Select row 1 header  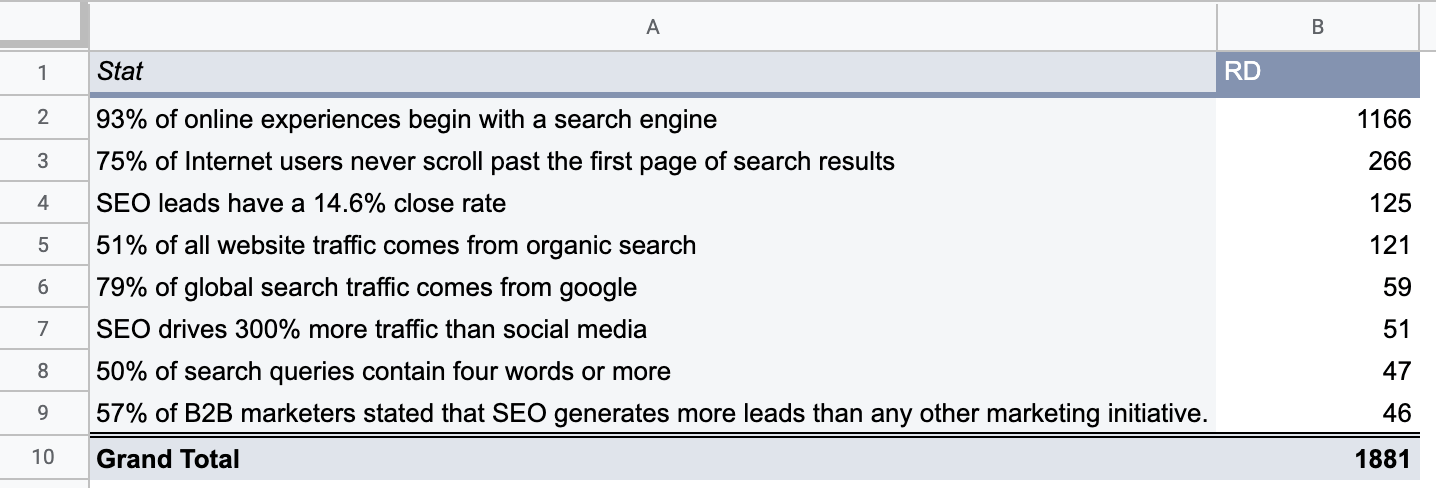(43, 72)
